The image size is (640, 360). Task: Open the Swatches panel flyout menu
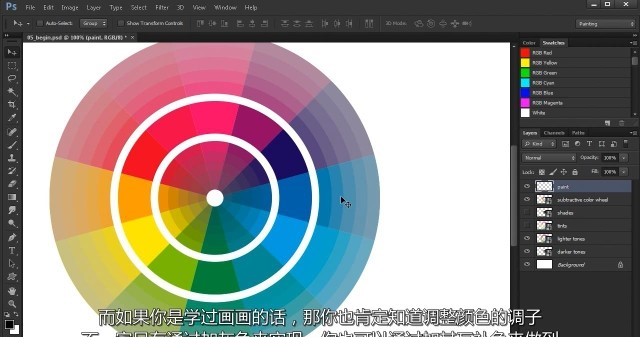coord(633,43)
